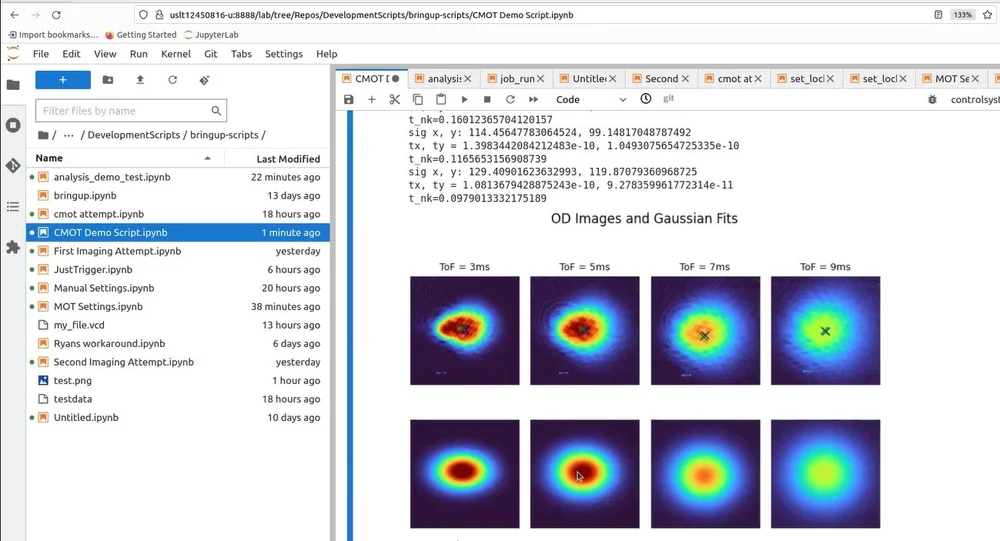Viewport: 1000px width, 541px height.
Task: Open the Extension Manager puzzle icon
Action: point(13,247)
